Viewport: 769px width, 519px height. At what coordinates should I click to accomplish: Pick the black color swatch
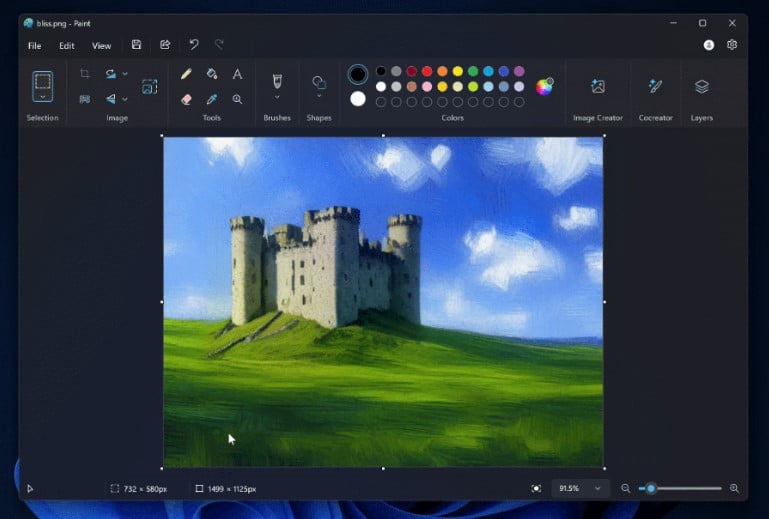pyautogui.click(x=381, y=71)
